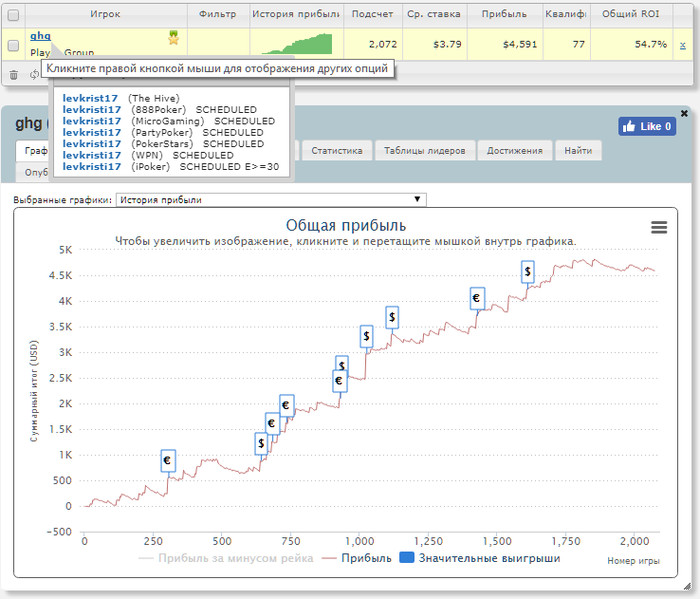Click the euro marker near game 1,400
The image size is (700, 599).
477,298
